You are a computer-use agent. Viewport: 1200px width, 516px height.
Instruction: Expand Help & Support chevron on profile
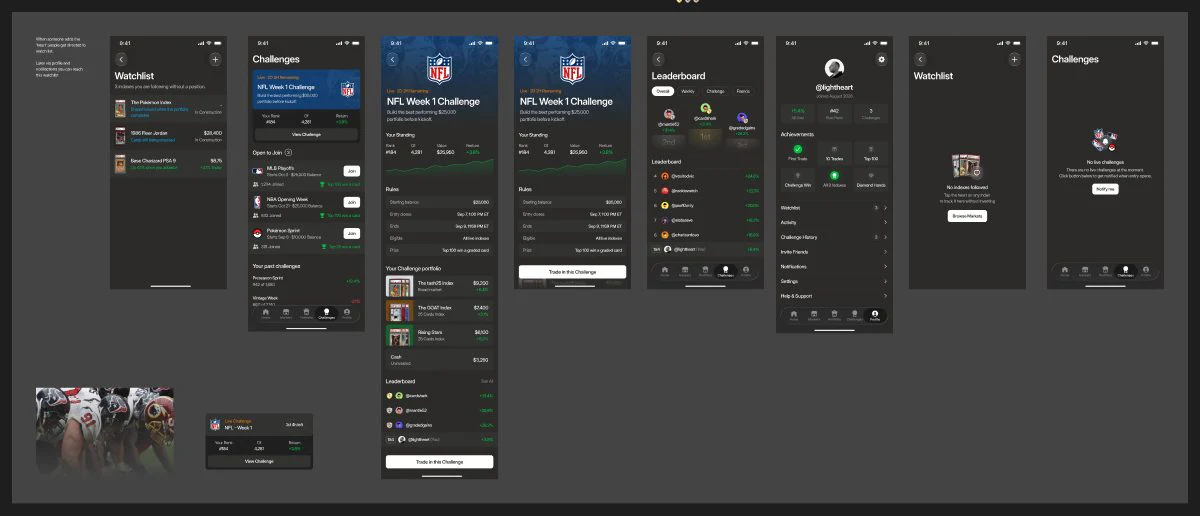[x=885, y=296]
